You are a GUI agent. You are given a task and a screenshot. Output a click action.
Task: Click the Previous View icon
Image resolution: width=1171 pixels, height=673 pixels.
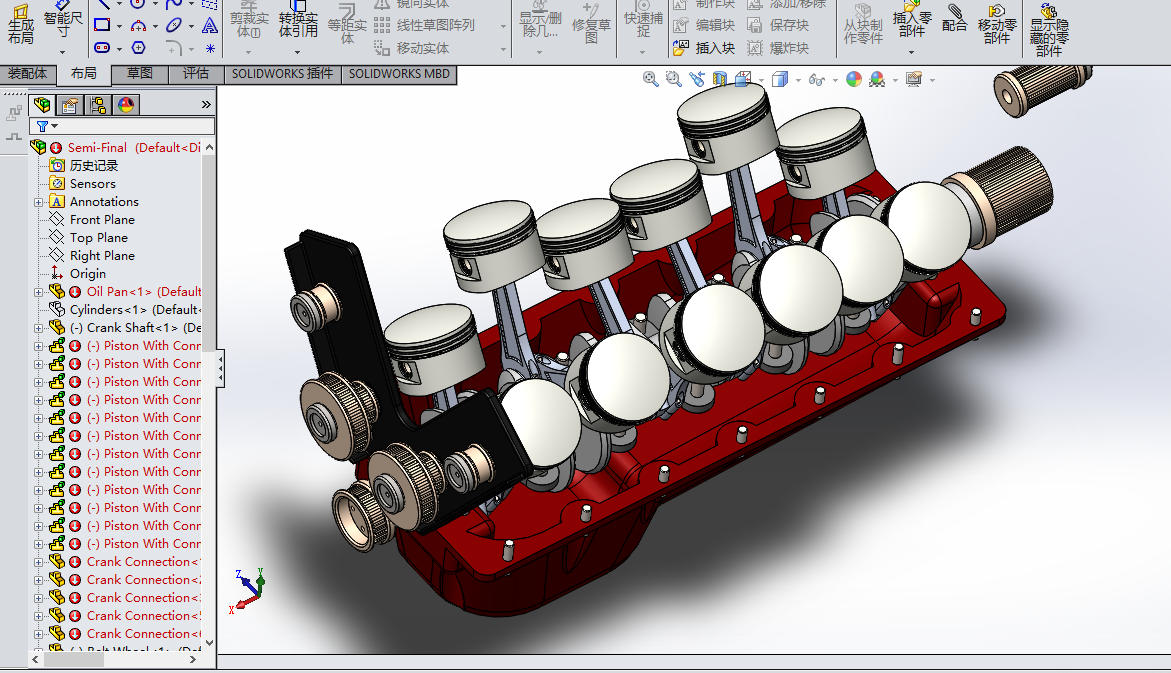tap(698, 79)
